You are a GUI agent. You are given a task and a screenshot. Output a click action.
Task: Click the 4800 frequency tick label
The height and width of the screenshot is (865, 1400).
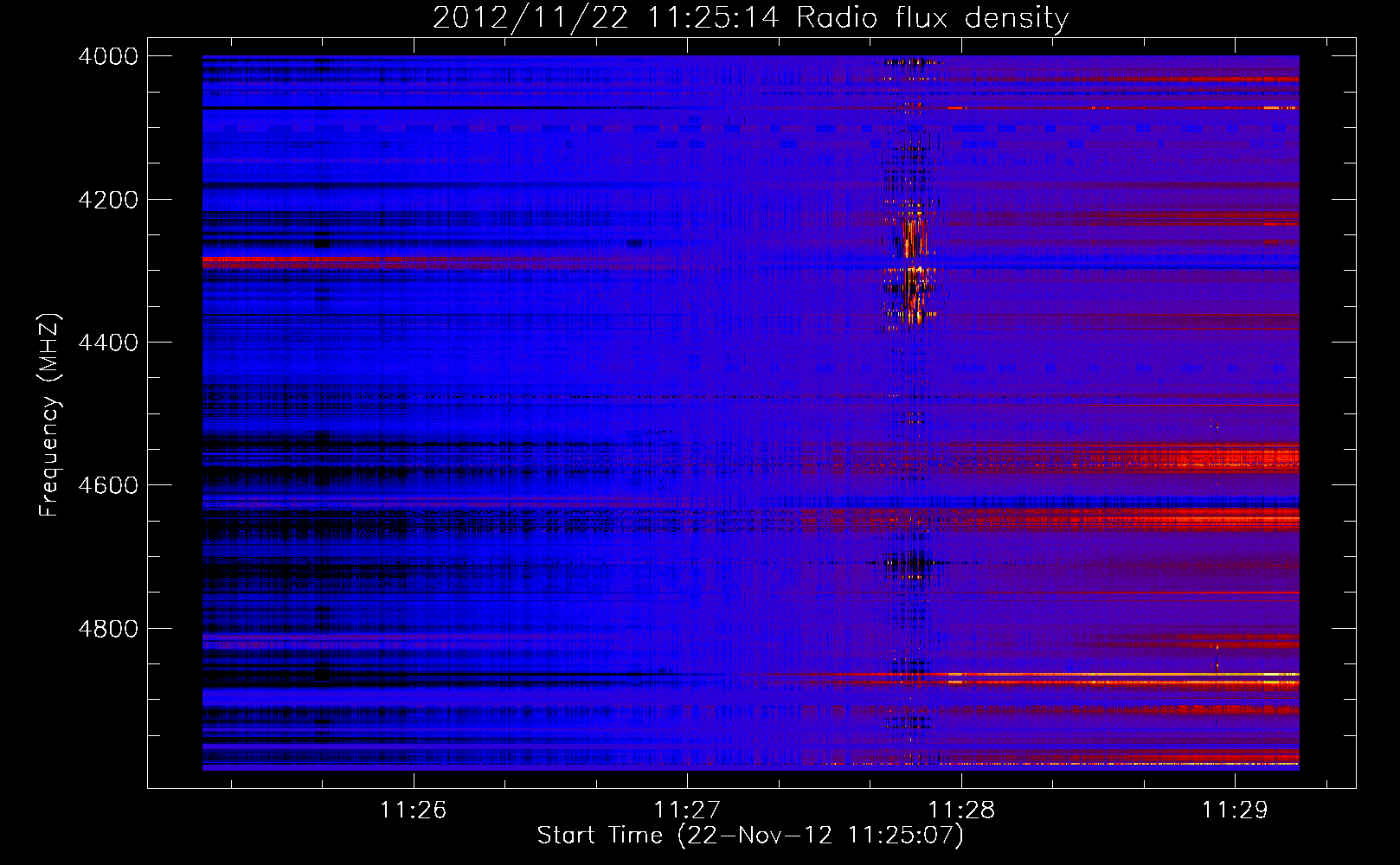[x=108, y=629]
